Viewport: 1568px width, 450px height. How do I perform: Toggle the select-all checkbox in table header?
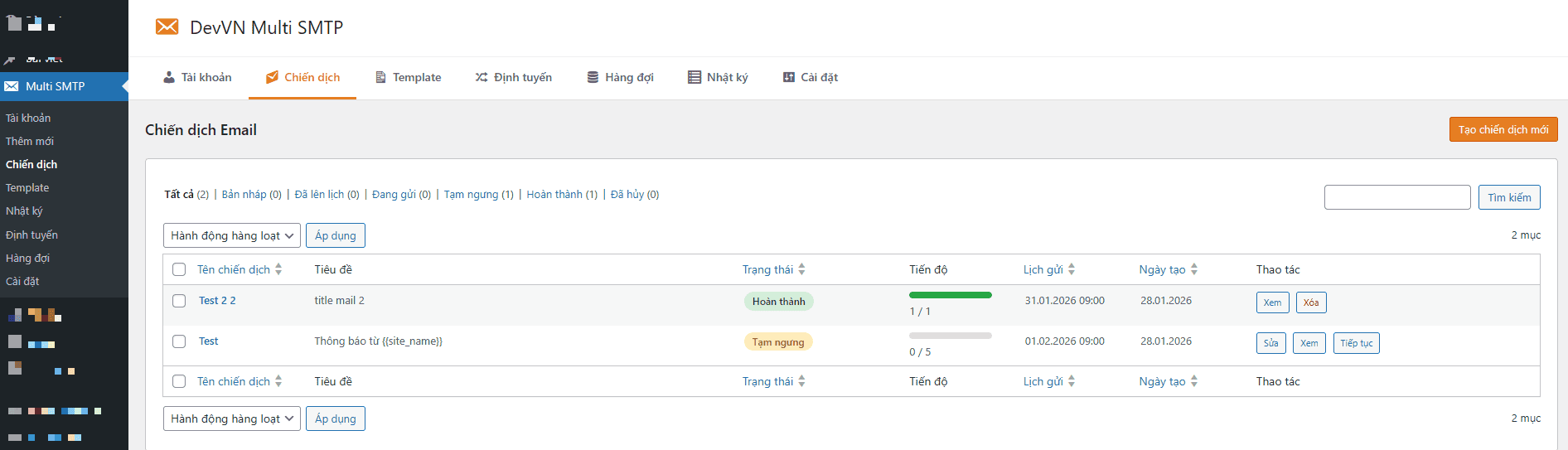tap(179, 269)
